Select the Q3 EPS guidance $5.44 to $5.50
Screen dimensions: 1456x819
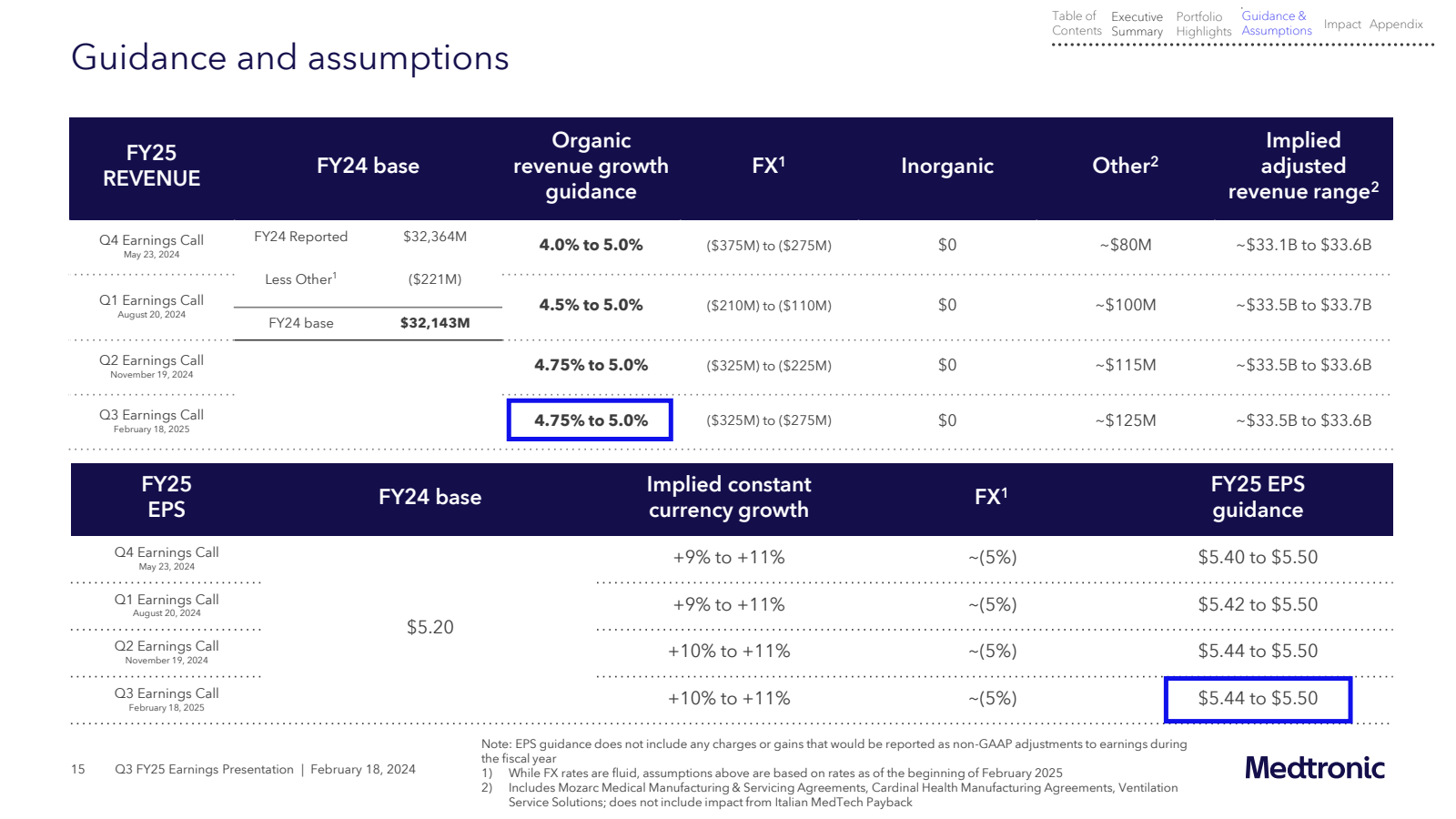click(1258, 699)
